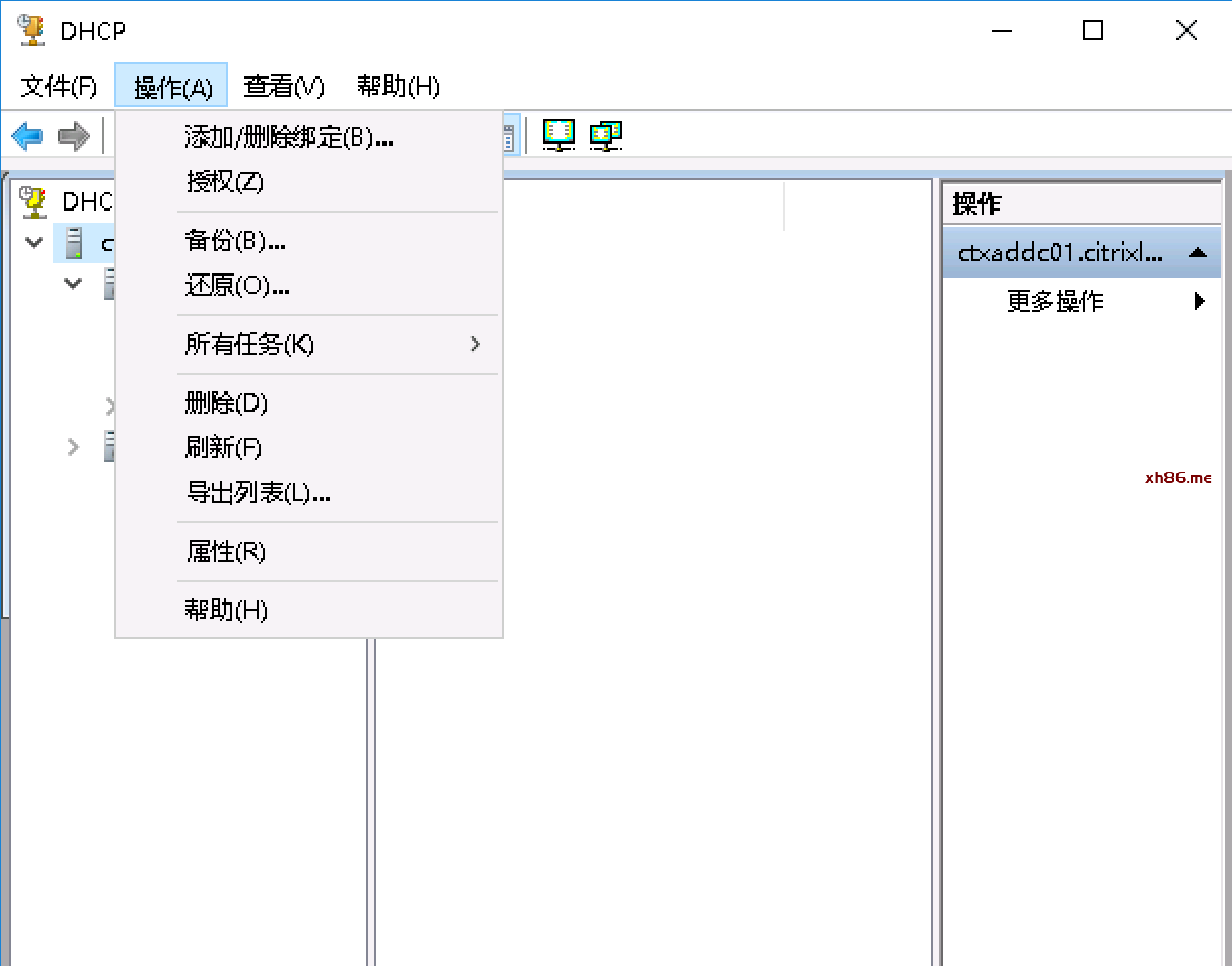Viewport: 1232px width, 966px height.
Task: Click the blue Back arrow in toolbar
Action: [x=28, y=136]
